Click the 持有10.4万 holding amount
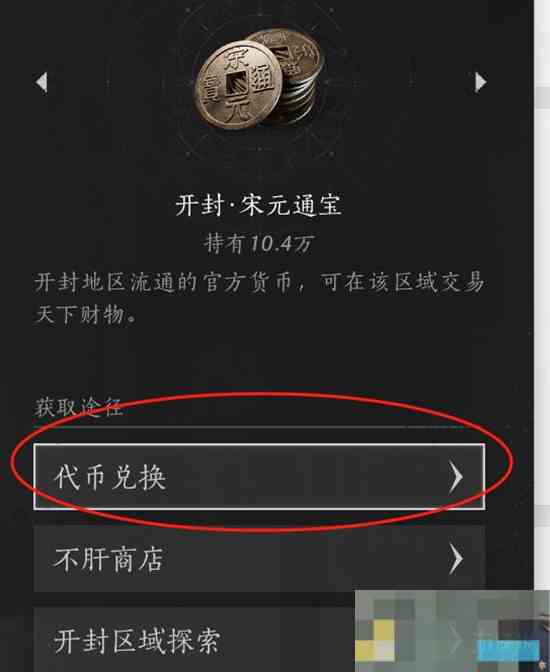This screenshot has height=672, width=550. click(258, 244)
